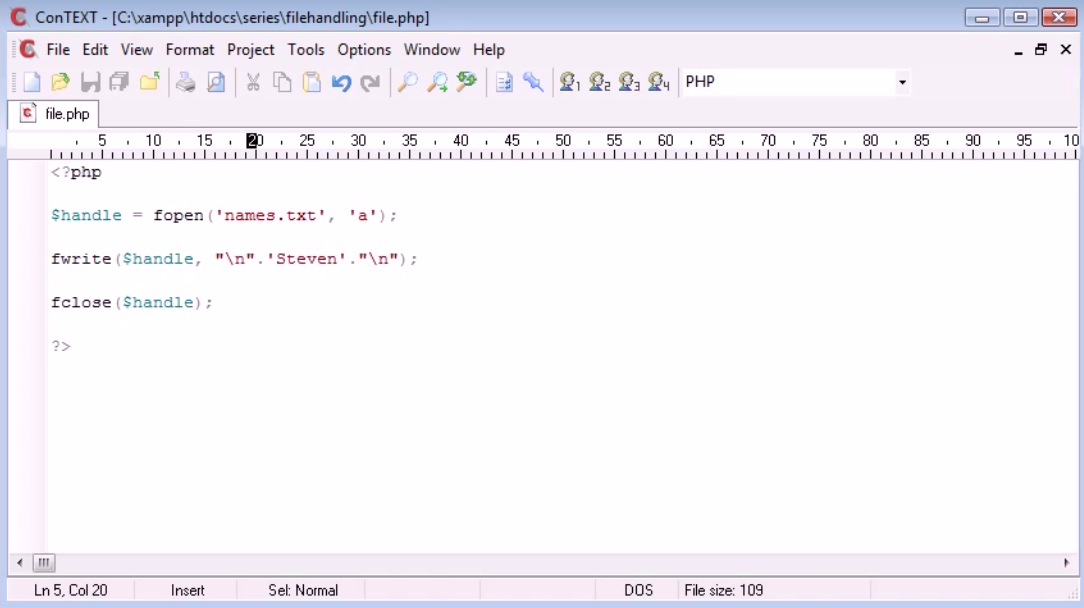Click the horizontal scrollbar thumb

point(44,563)
